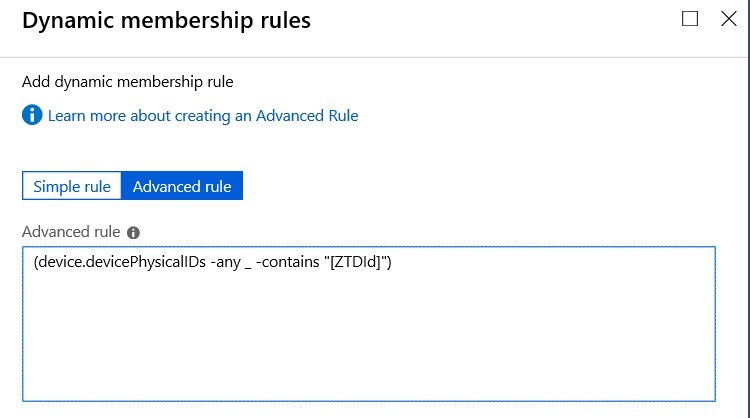Select the Advanced rule tab
The height and width of the screenshot is (418, 750).
[x=182, y=186]
